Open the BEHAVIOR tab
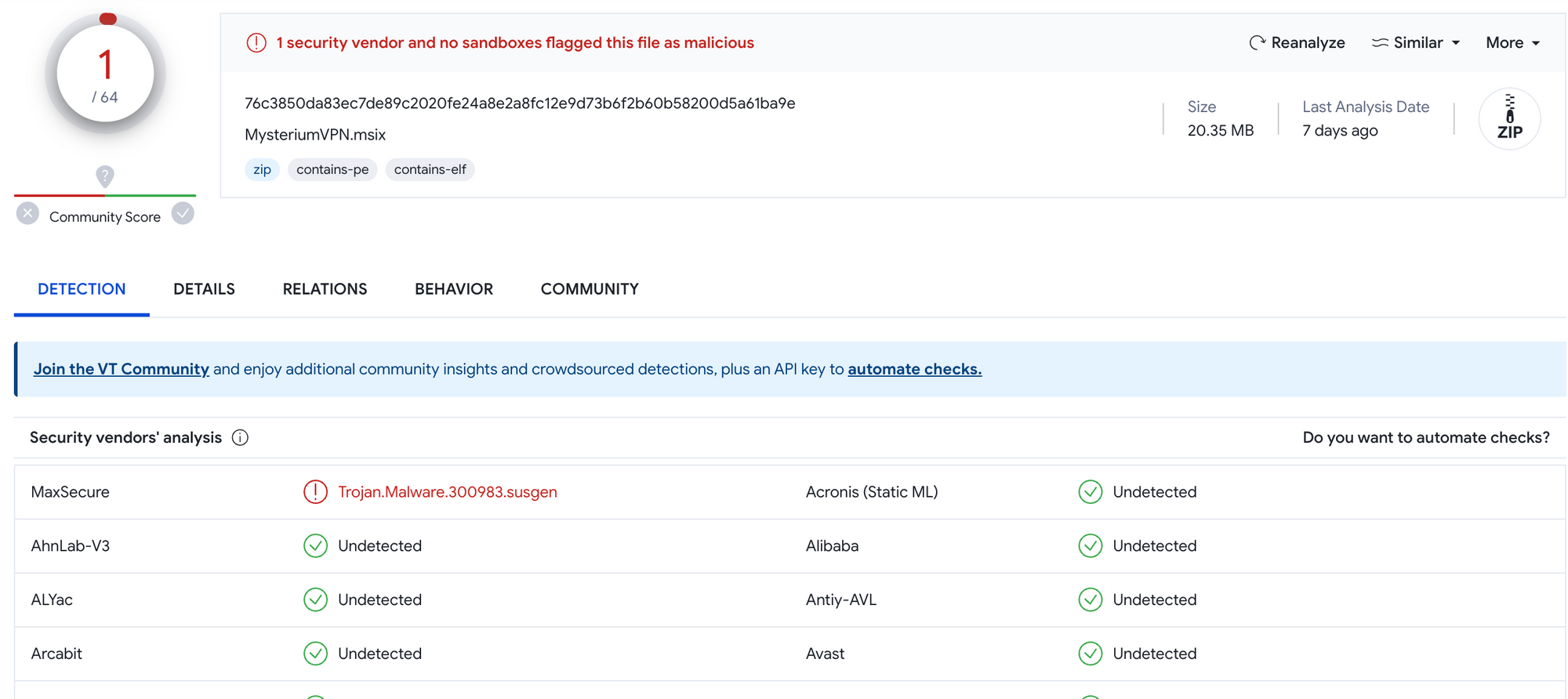 (454, 289)
